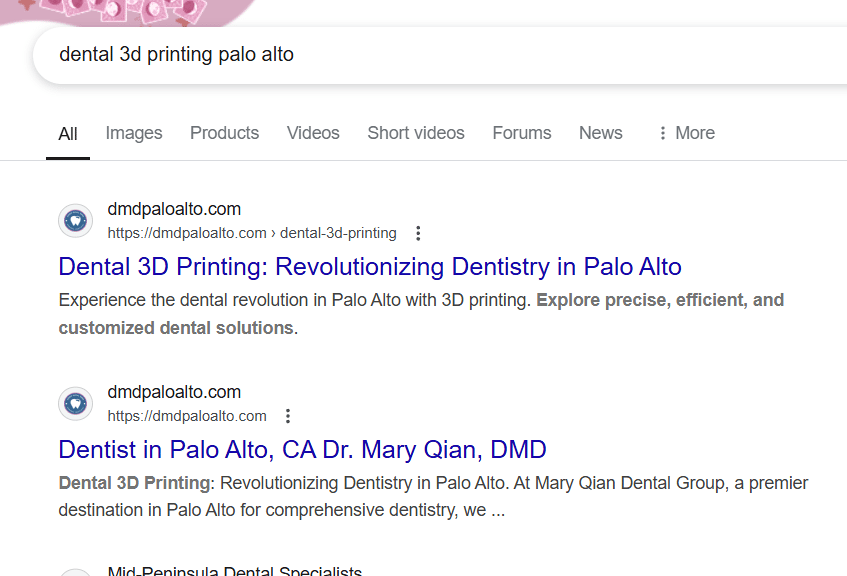Open three-dot options for the Dr. Mary Qian result

click(288, 416)
